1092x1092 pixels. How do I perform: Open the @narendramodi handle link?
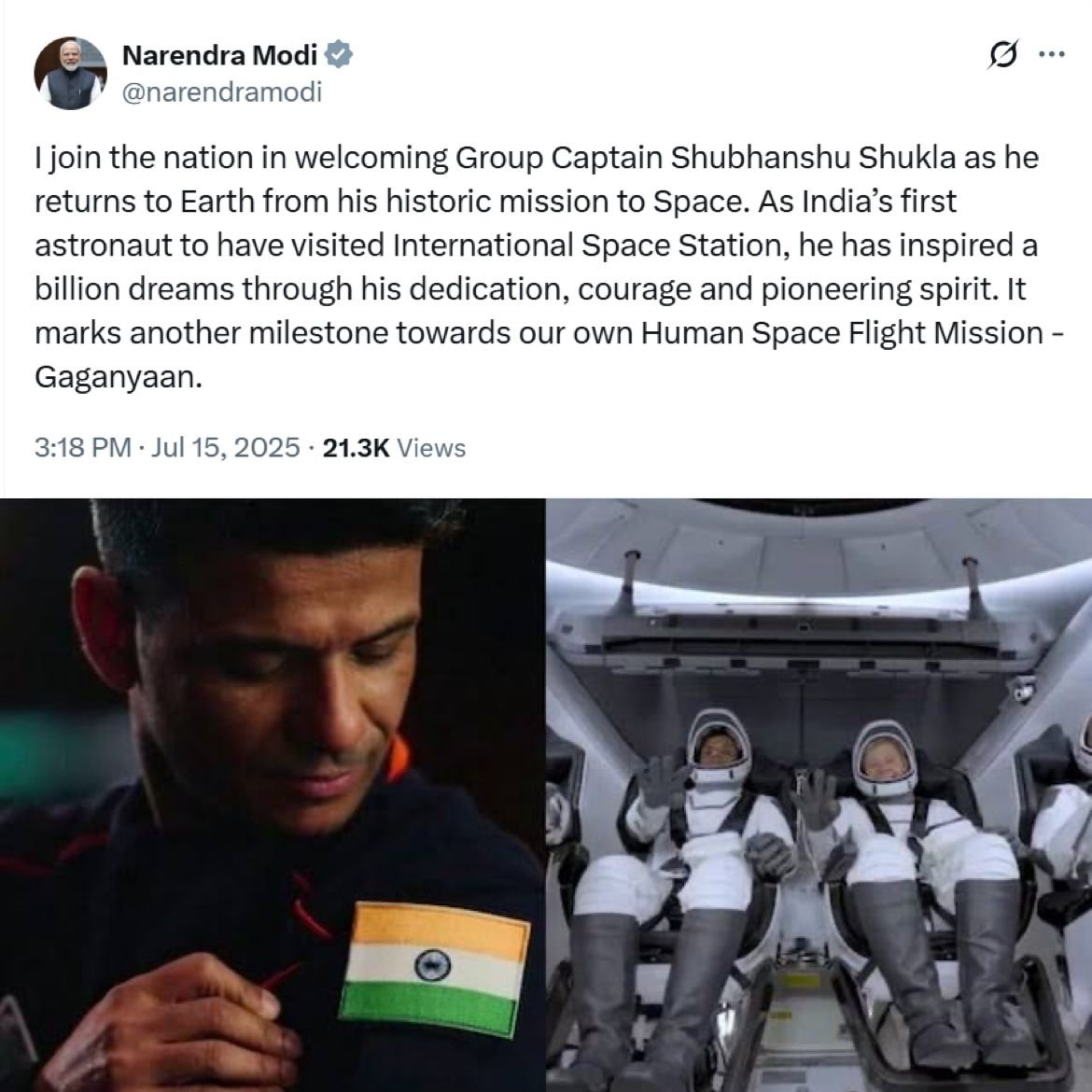[x=222, y=91]
